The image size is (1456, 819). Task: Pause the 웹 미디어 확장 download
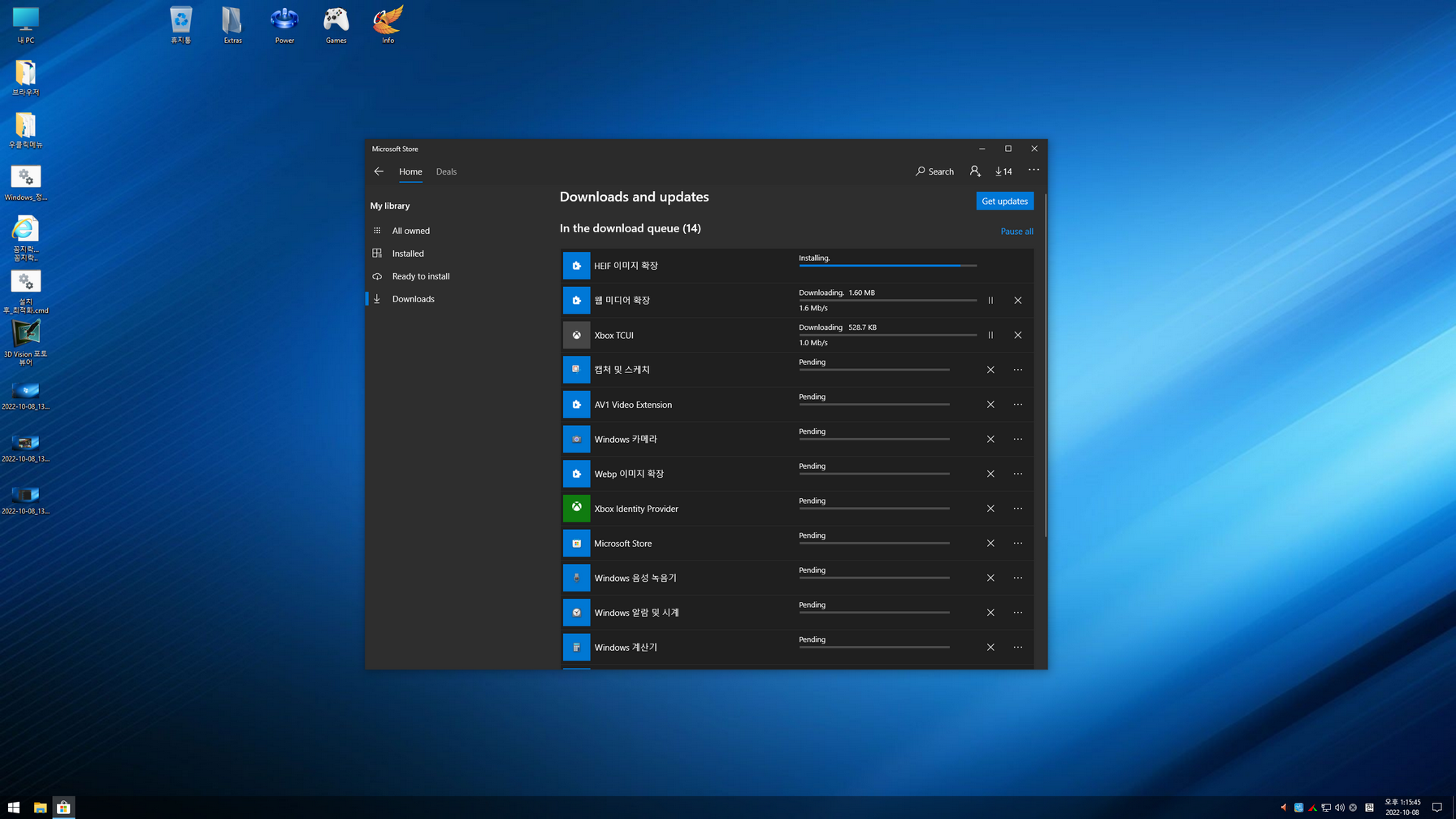[x=990, y=301]
